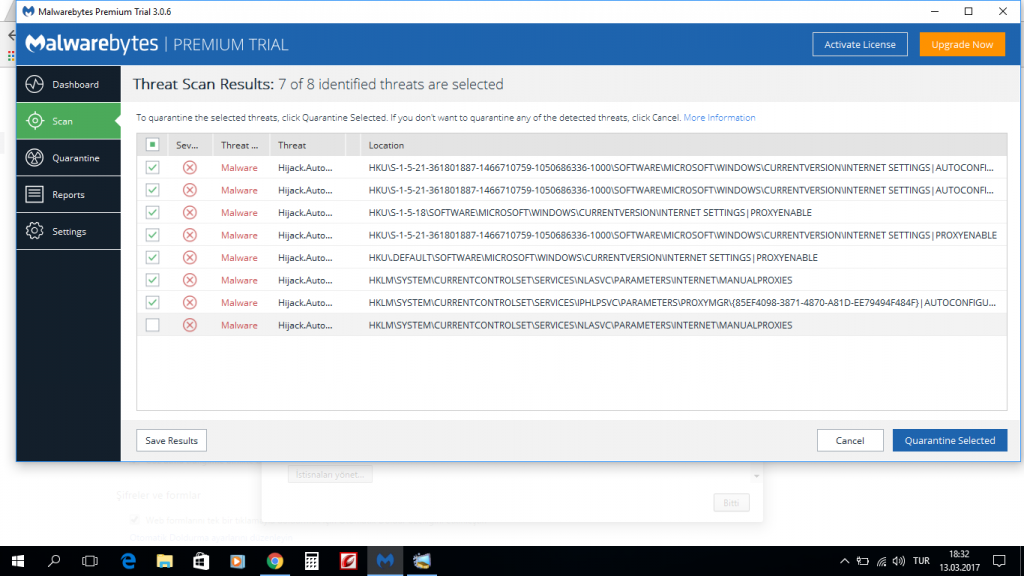
Task: Open the Windows Start menu
Action: (18, 561)
